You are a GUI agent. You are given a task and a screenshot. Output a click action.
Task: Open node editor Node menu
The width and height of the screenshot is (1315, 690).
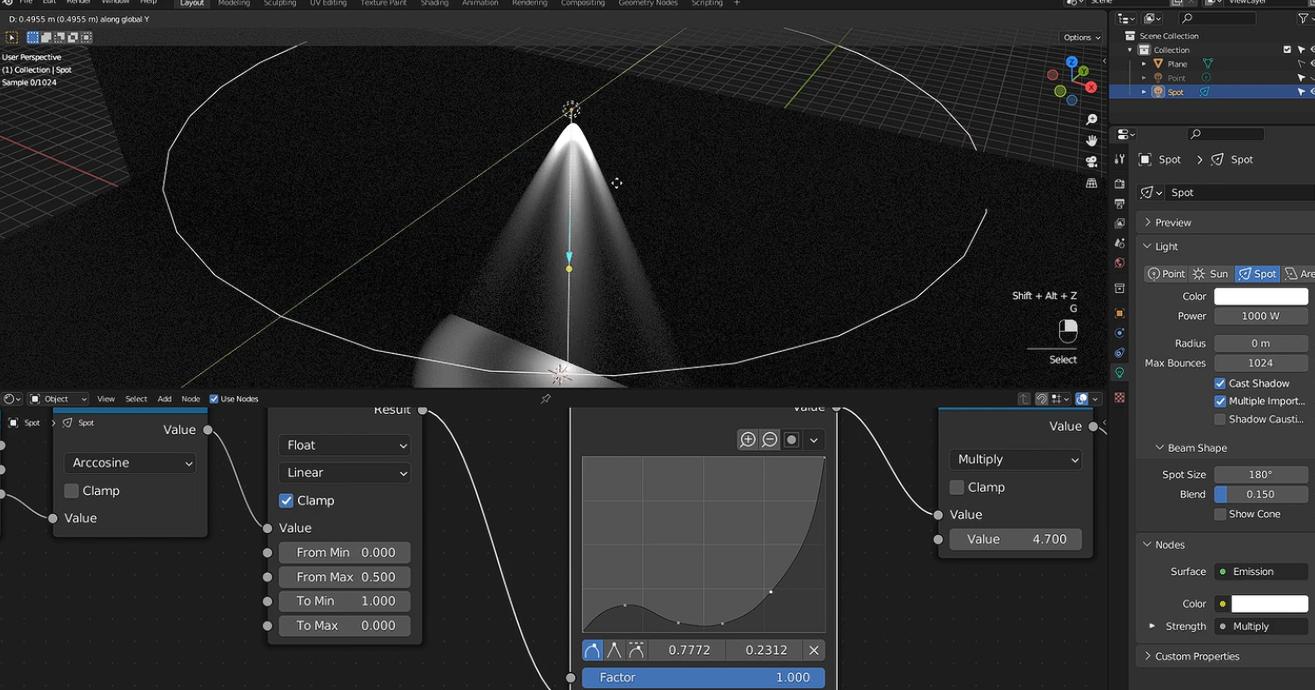[190, 399]
